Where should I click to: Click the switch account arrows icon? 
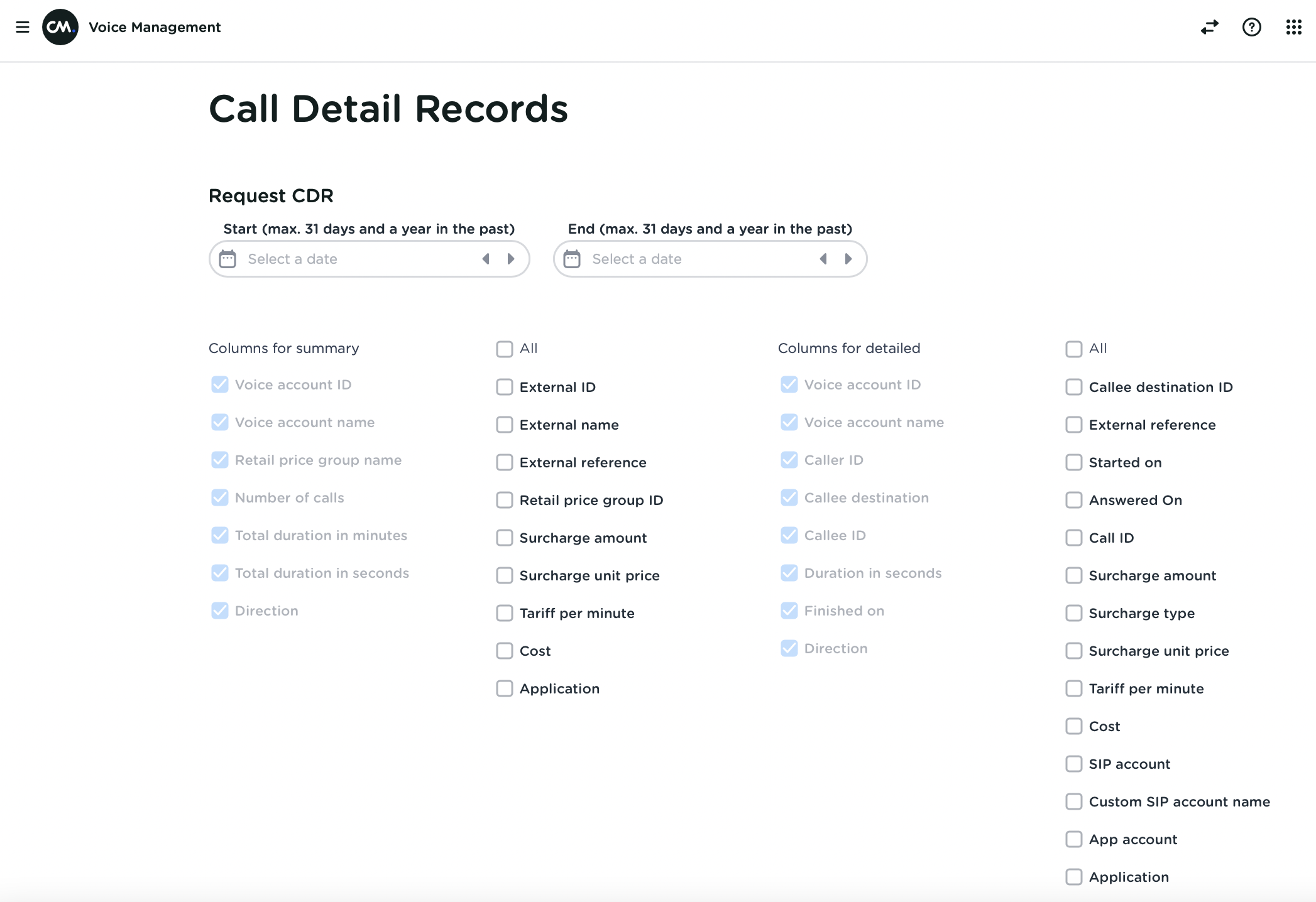1210,27
